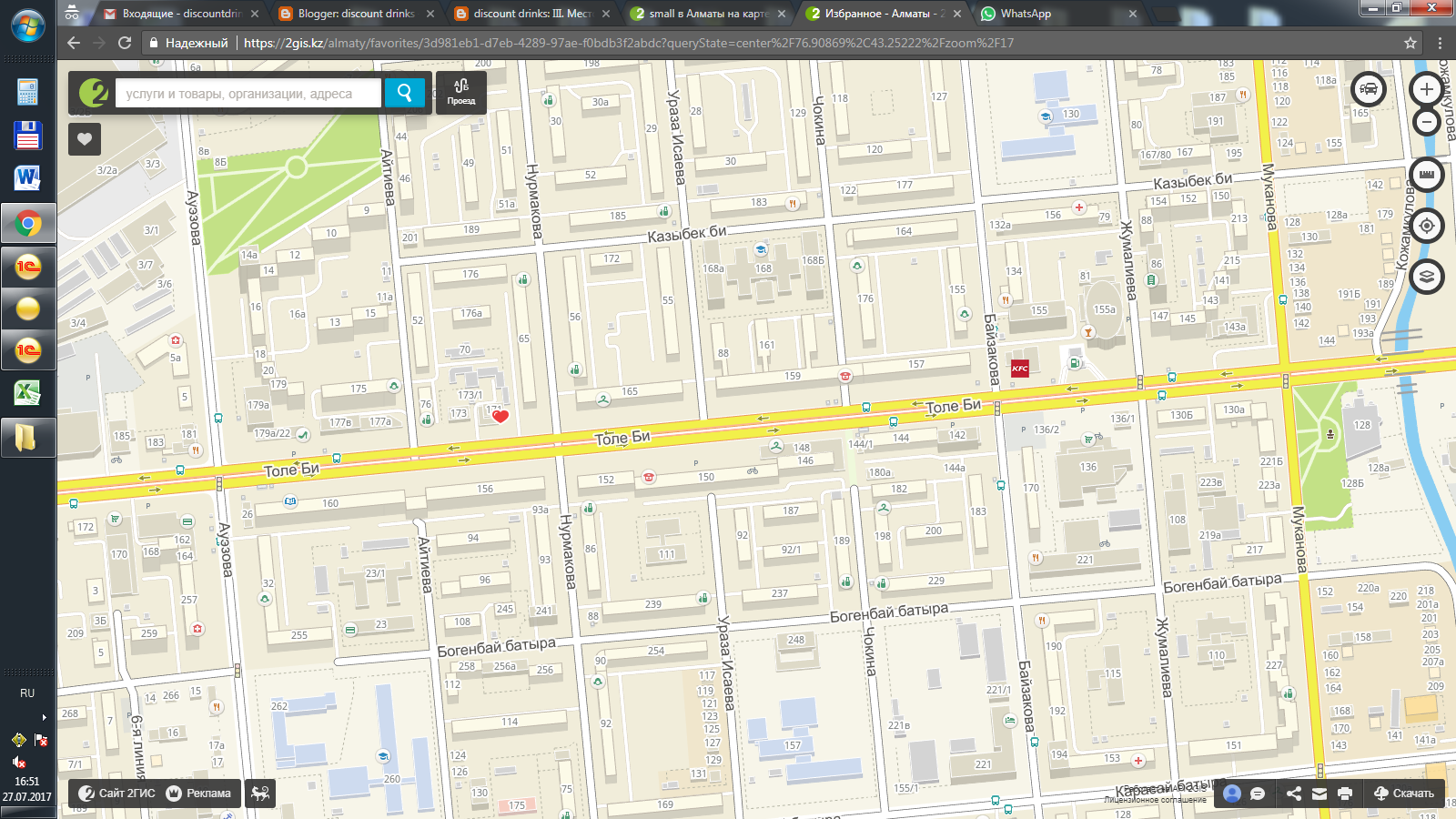Open the Calculator taskbar icon
1456x819 pixels.
click(x=28, y=92)
